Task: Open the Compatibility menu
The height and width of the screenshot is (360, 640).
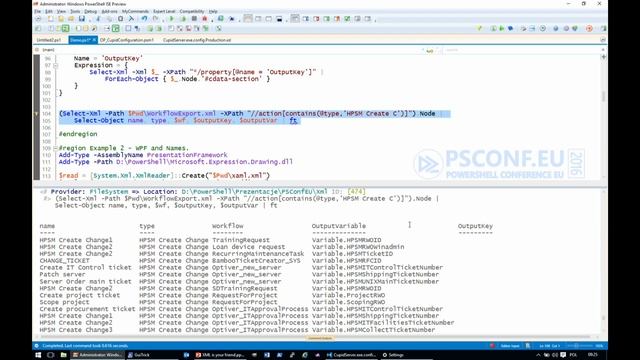Action: pos(192,11)
